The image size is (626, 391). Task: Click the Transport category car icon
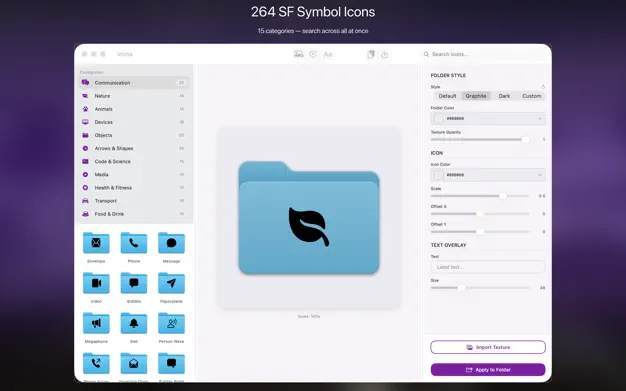(x=85, y=201)
